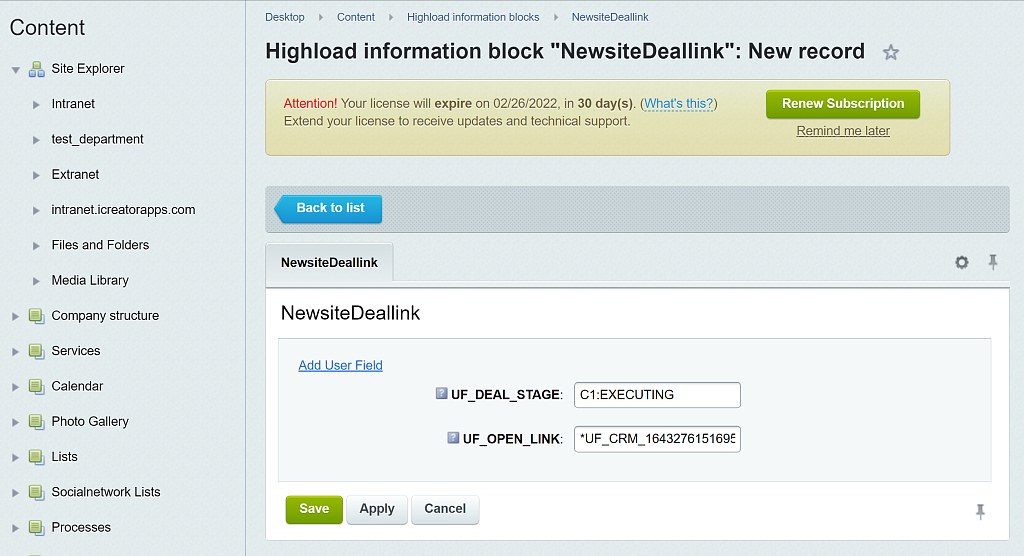Pin the tab bar with top pin icon
1024x556 pixels.
click(993, 262)
